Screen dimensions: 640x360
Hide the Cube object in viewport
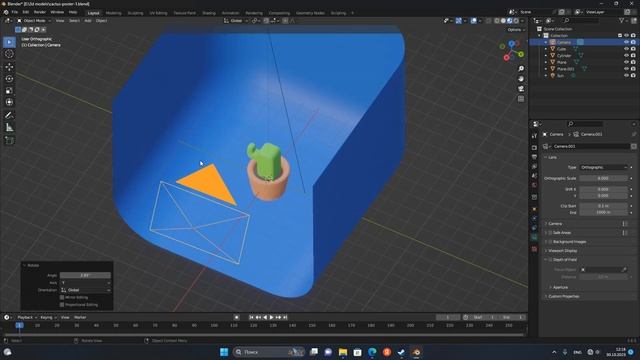[x=626, y=49]
